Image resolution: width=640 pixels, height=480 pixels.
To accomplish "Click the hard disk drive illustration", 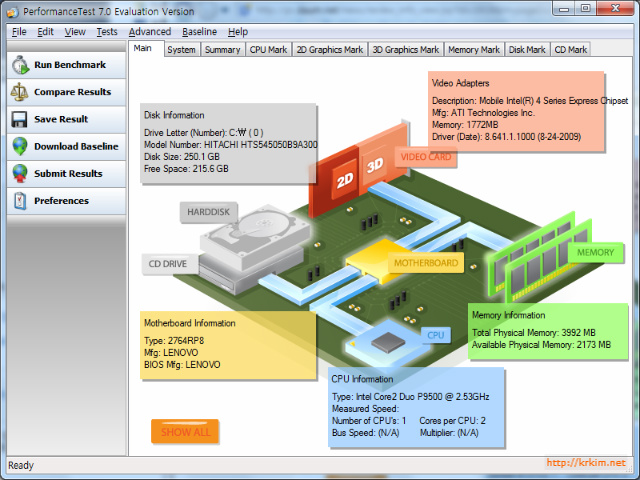I will click(x=254, y=240).
